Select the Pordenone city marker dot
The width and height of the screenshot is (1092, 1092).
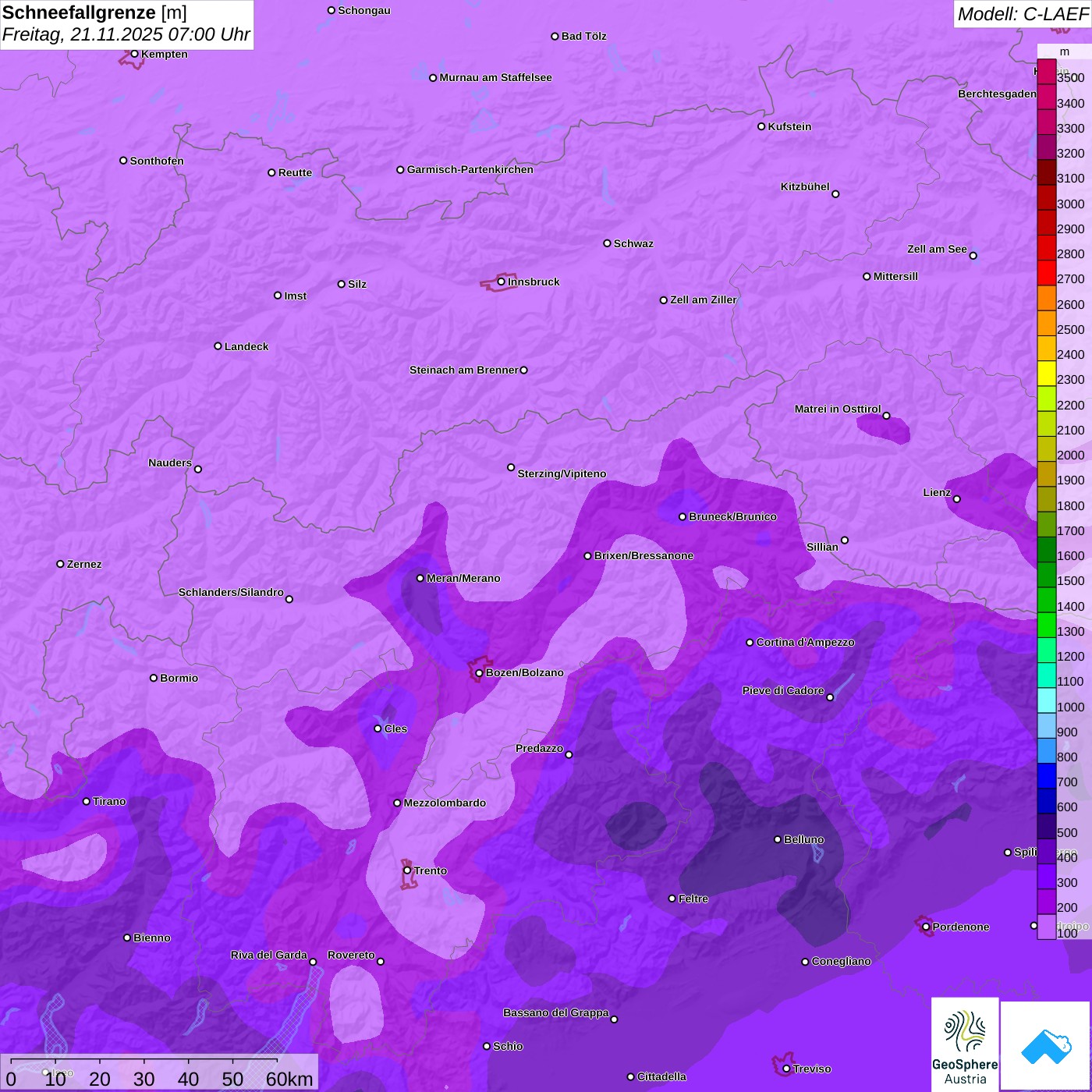point(926,927)
